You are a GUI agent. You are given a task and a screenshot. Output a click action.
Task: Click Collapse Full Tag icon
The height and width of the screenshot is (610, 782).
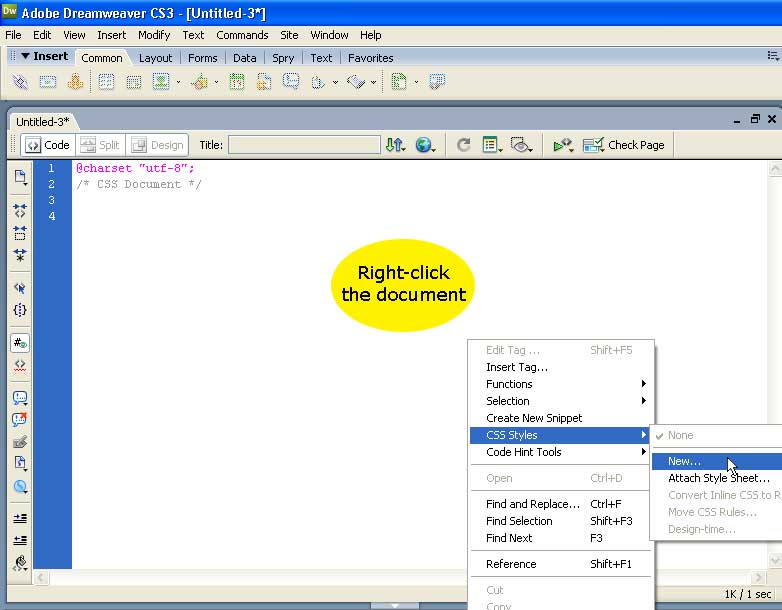20,210
